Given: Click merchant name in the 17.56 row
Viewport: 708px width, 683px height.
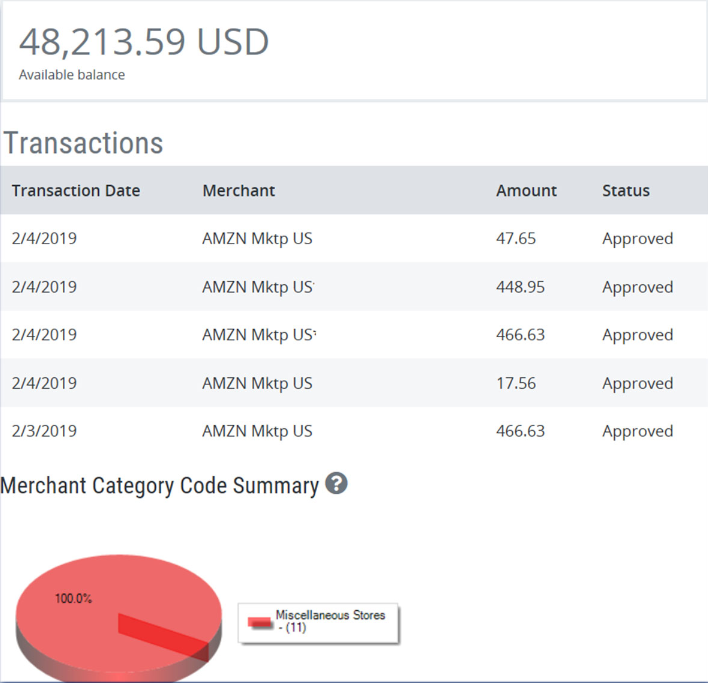Looking at the screenshot, I should 257,383.
